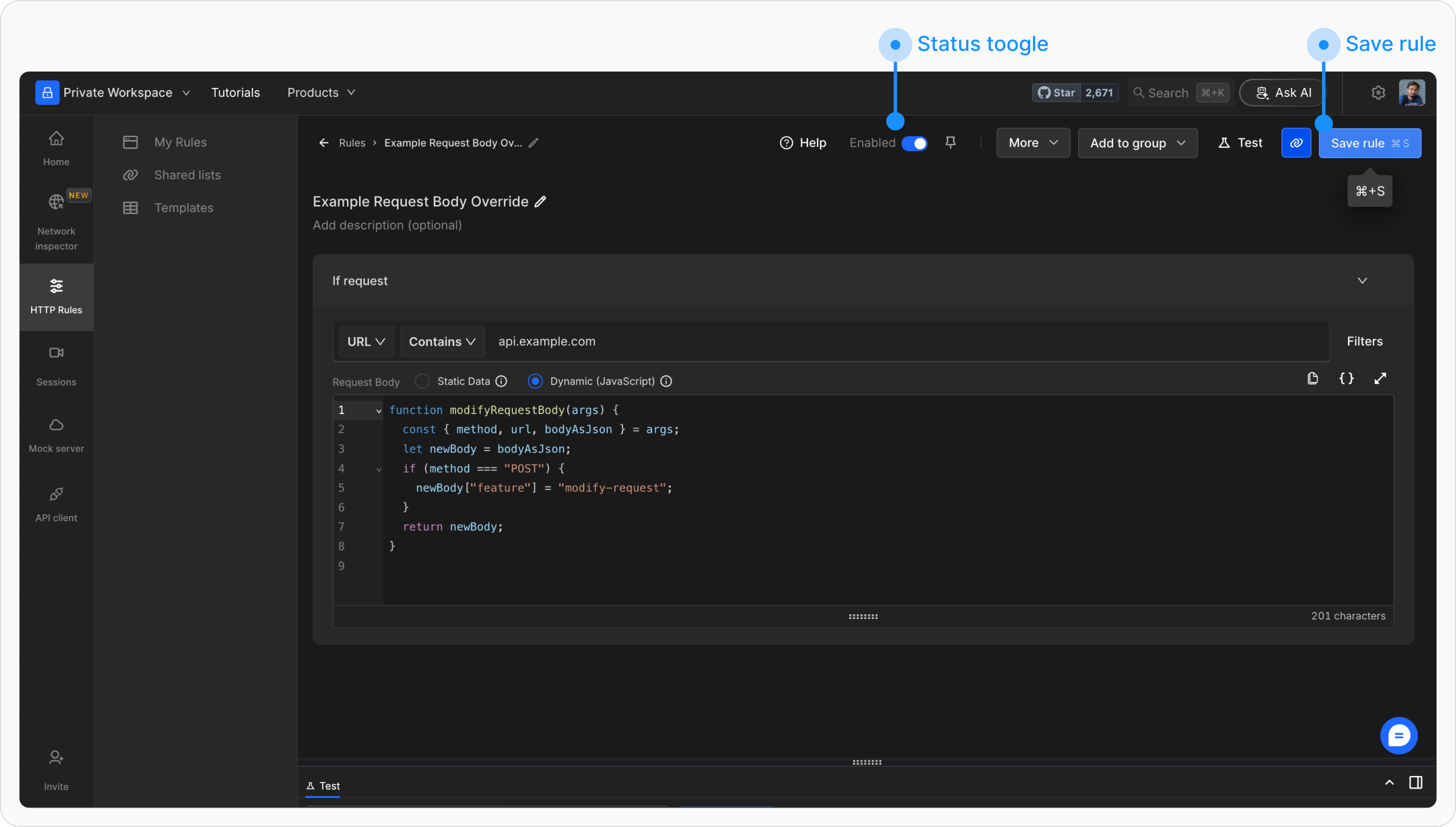
Task: Open Templates in rules panel
Action: click(183, 208)
